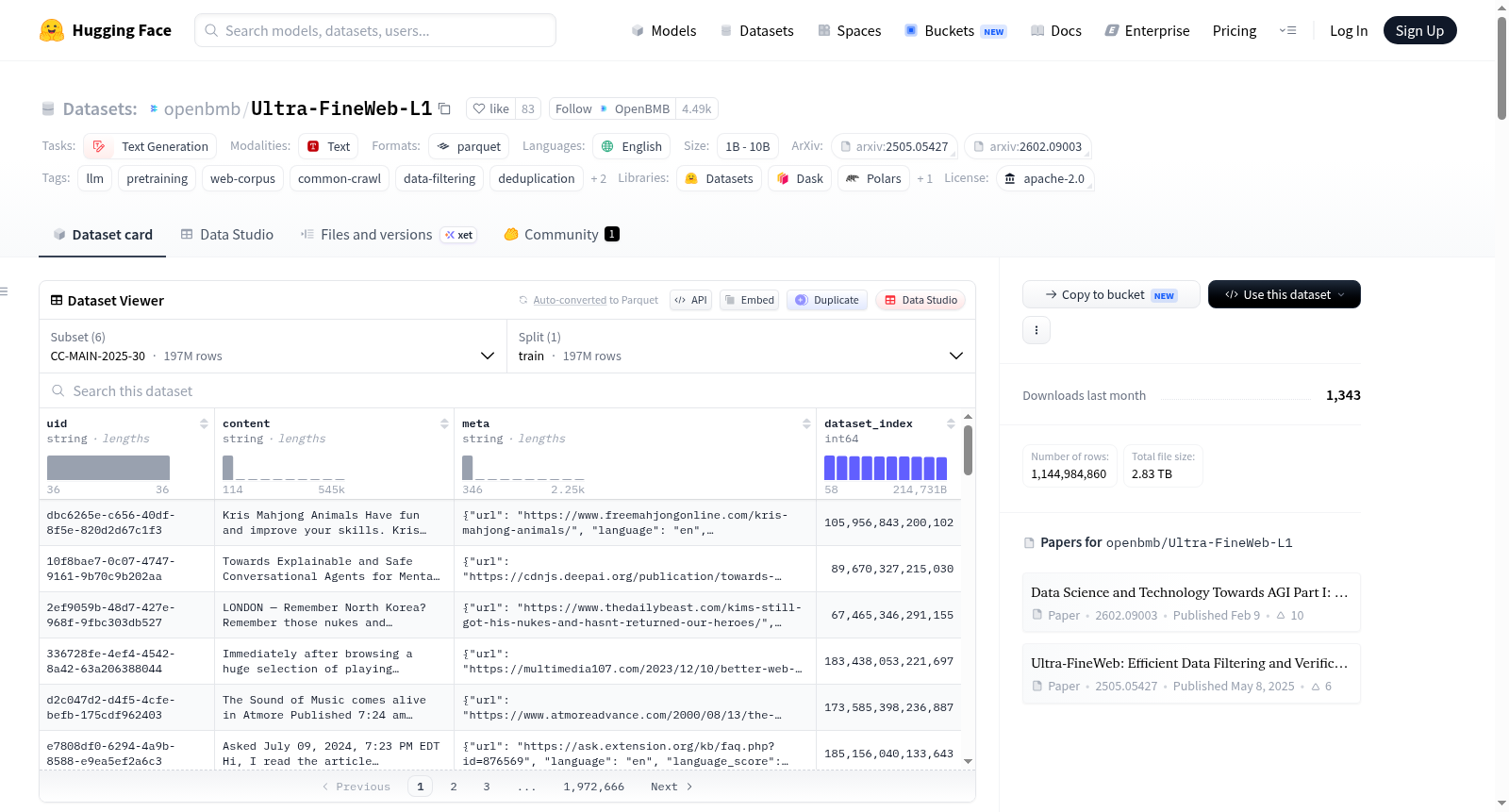
Task: Open the navigation overflow menu icon
Action: (x=1287, y=30)
